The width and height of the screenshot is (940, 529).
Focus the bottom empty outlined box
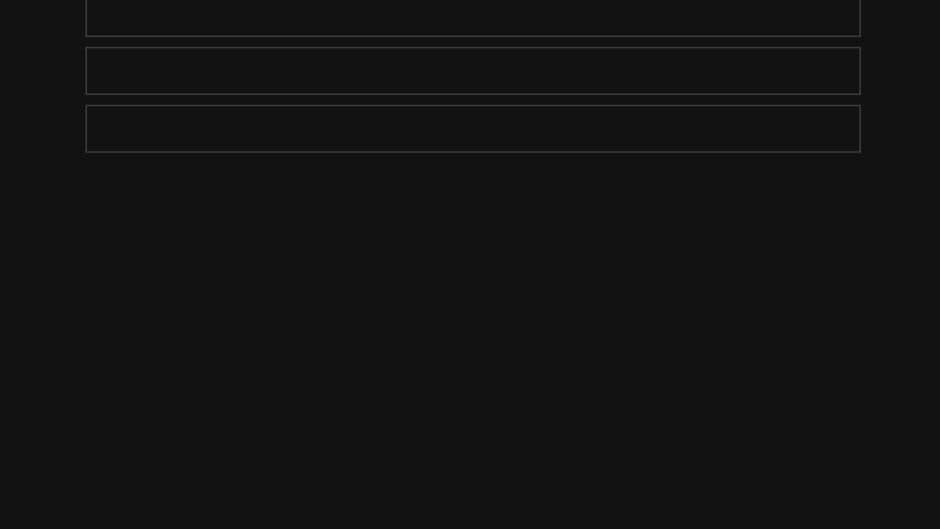tap(473, 129)
